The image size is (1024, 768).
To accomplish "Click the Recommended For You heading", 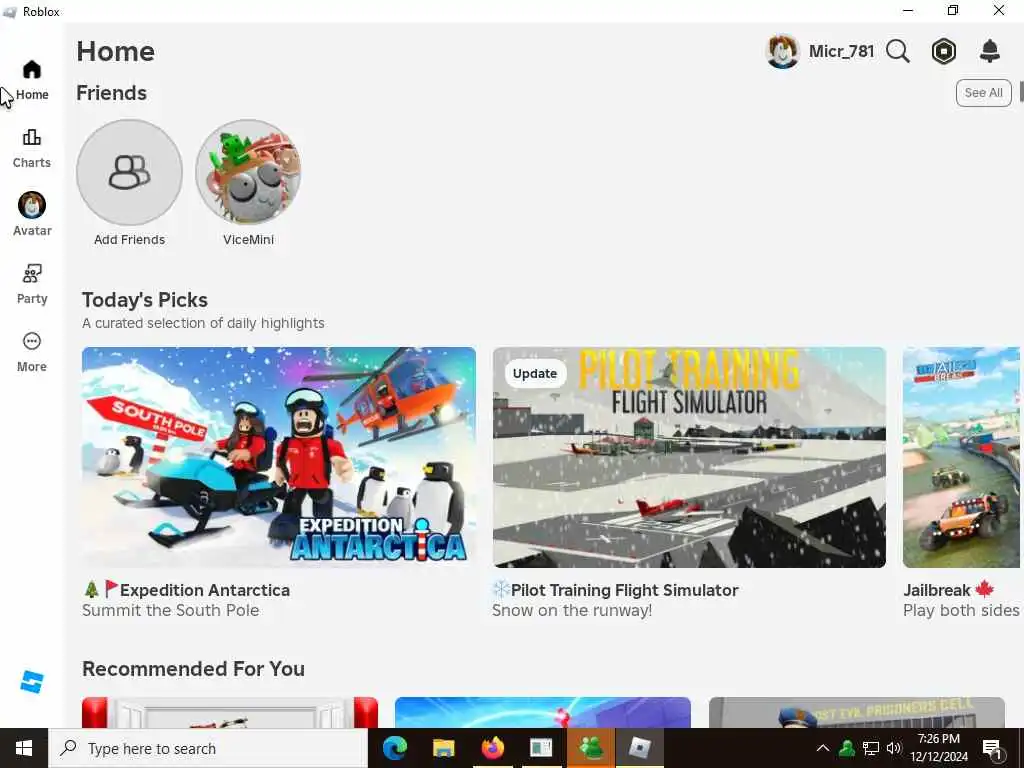I will click(x=193, y=669).
